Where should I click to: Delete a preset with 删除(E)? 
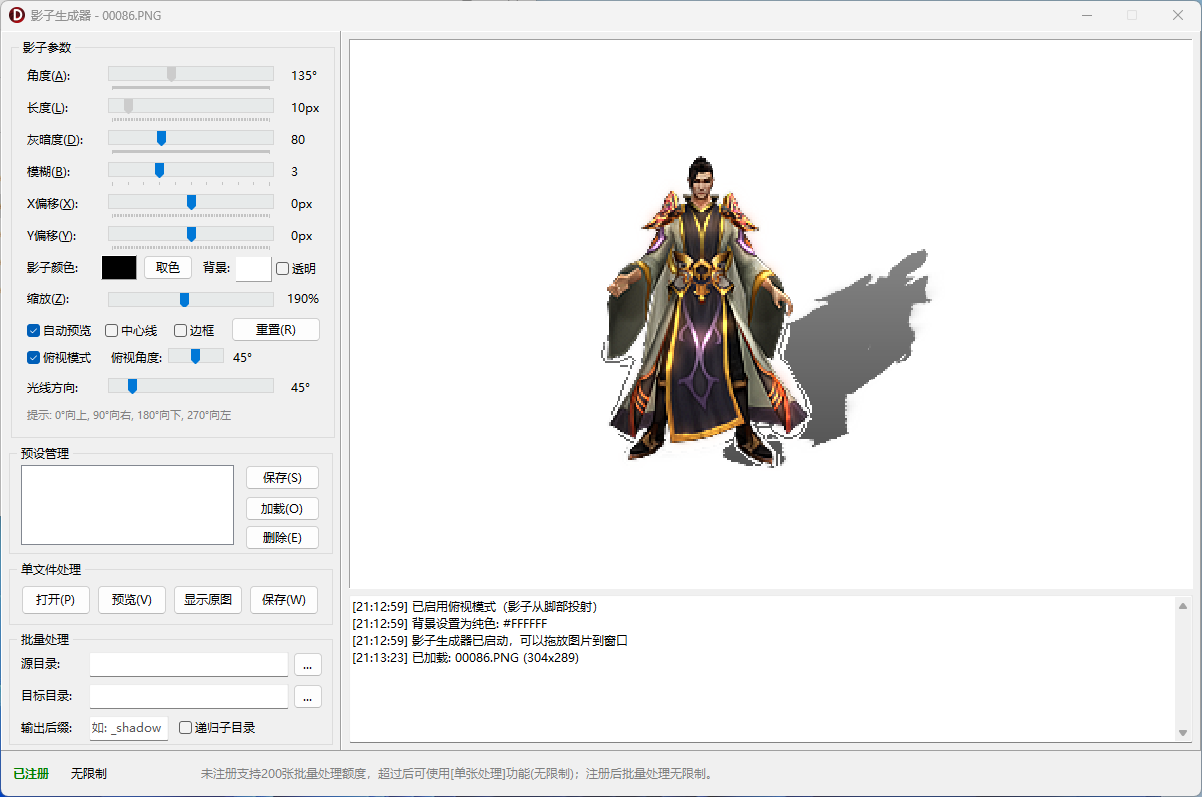click(281, 537)
